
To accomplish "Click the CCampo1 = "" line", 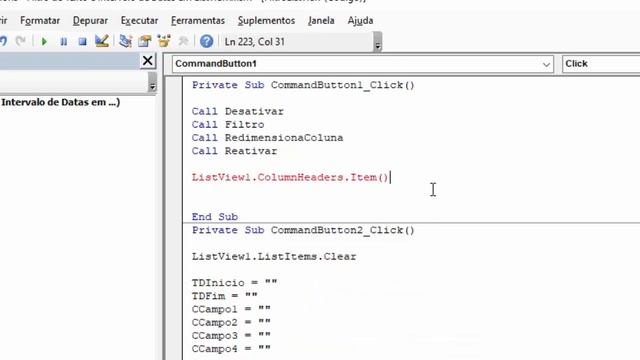I will (231, 309).
